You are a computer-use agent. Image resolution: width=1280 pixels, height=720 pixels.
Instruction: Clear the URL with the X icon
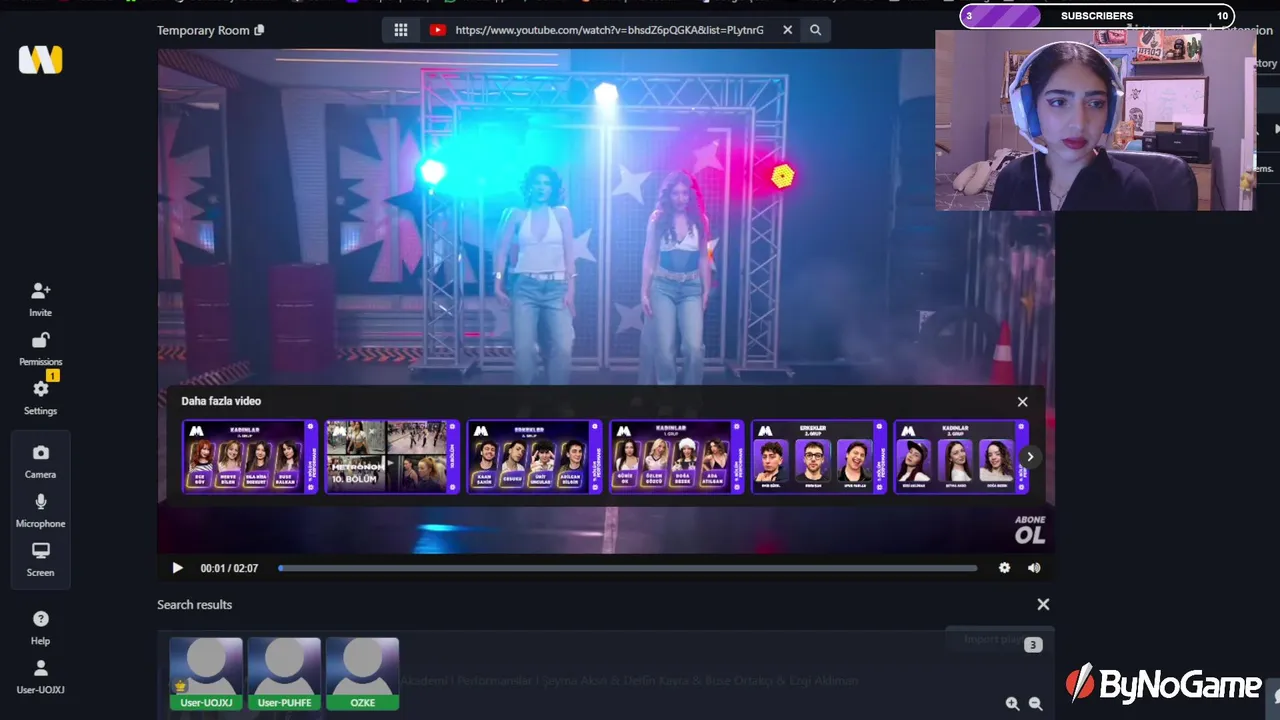[x=787, y=30]
